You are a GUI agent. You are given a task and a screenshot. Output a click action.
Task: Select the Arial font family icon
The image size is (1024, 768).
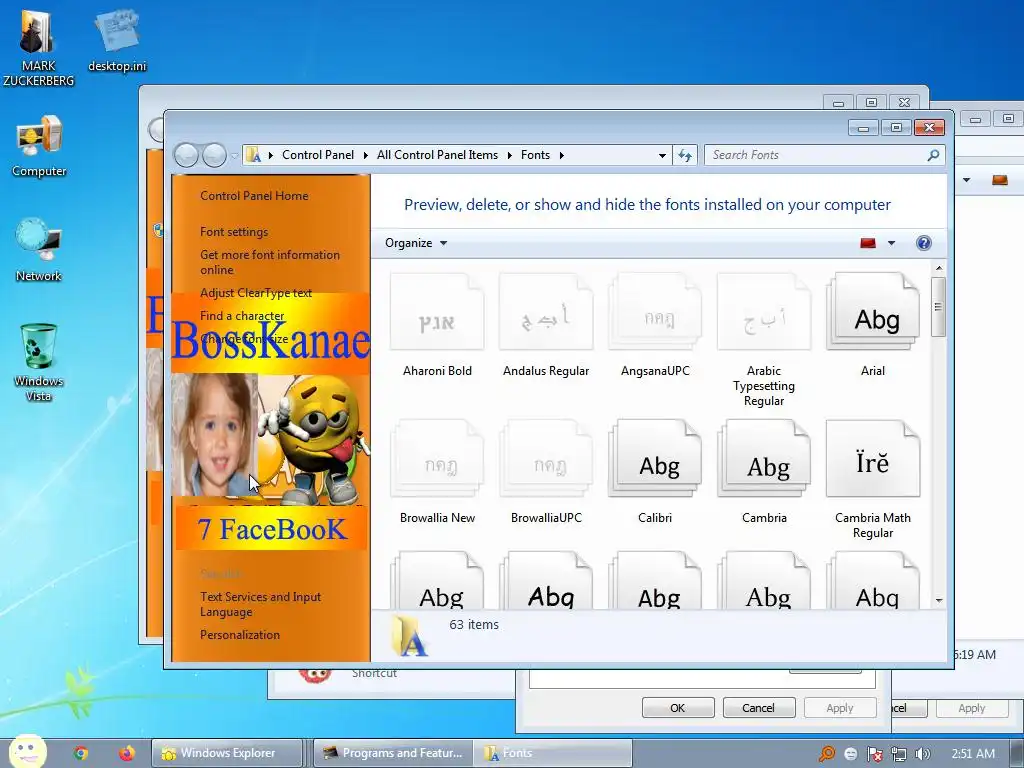tap(873, 312)
